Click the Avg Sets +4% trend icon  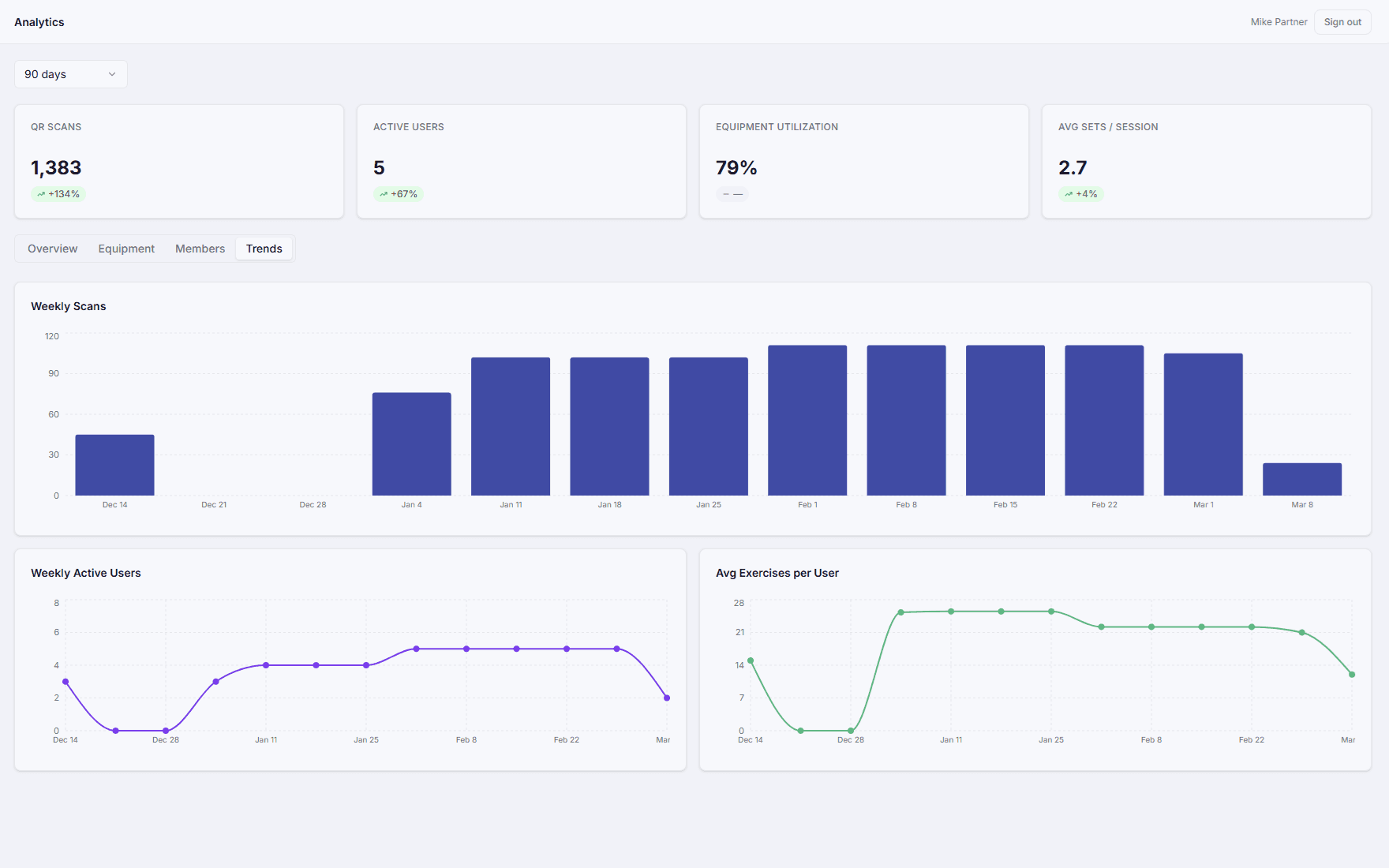tap(1069, 194)
